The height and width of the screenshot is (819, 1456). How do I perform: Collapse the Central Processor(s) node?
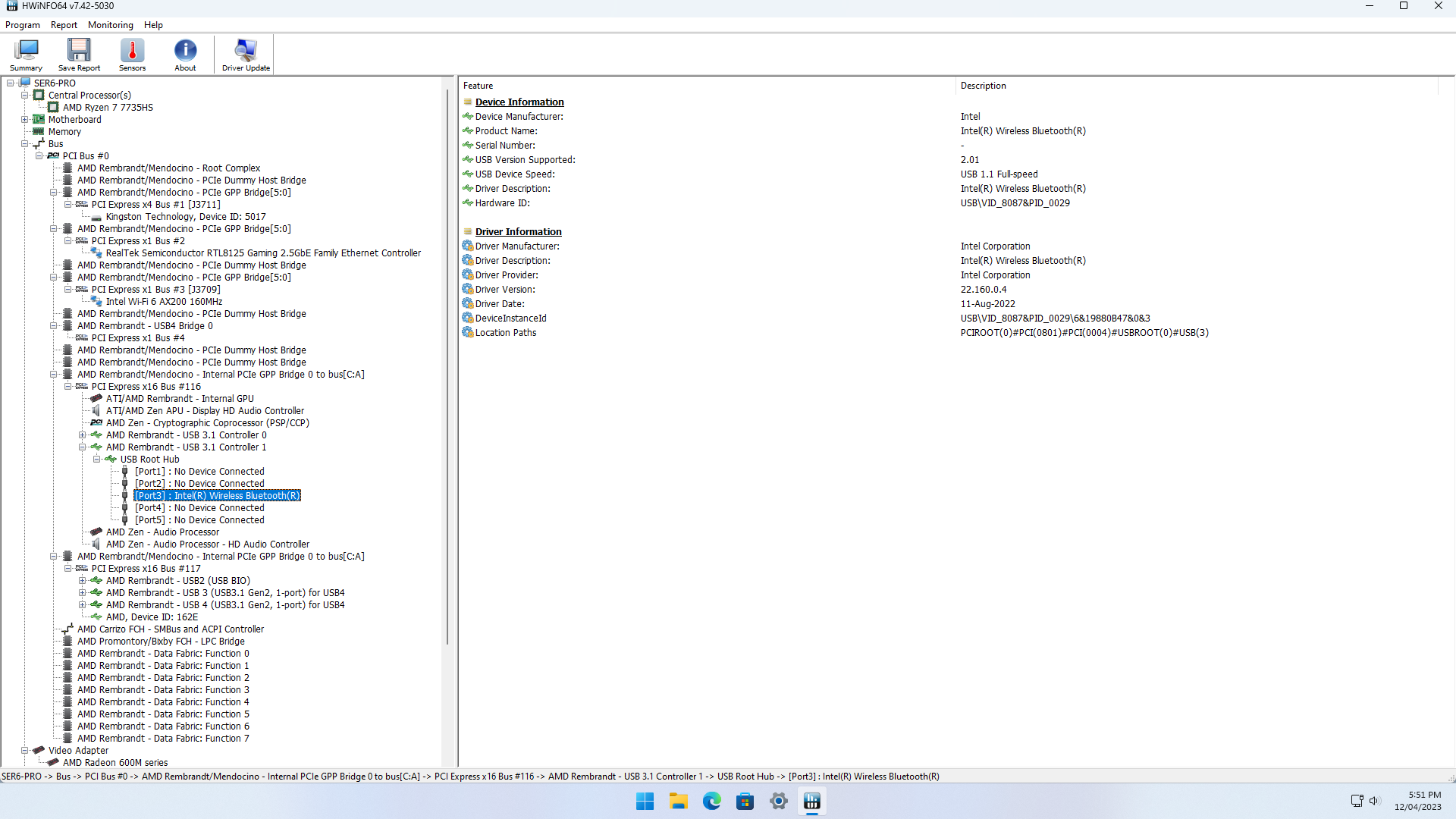(25, 95)
